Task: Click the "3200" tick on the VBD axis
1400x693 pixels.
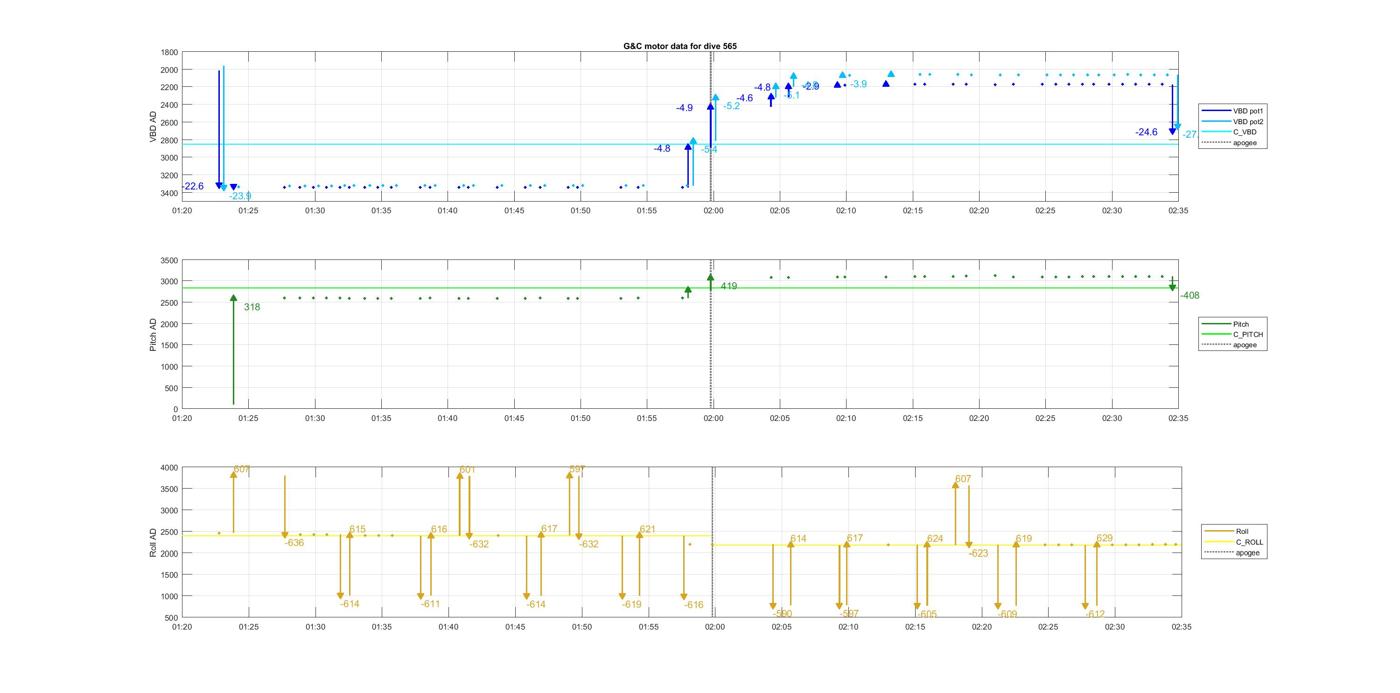Action: pyautogui.click(x=169, y=175)
